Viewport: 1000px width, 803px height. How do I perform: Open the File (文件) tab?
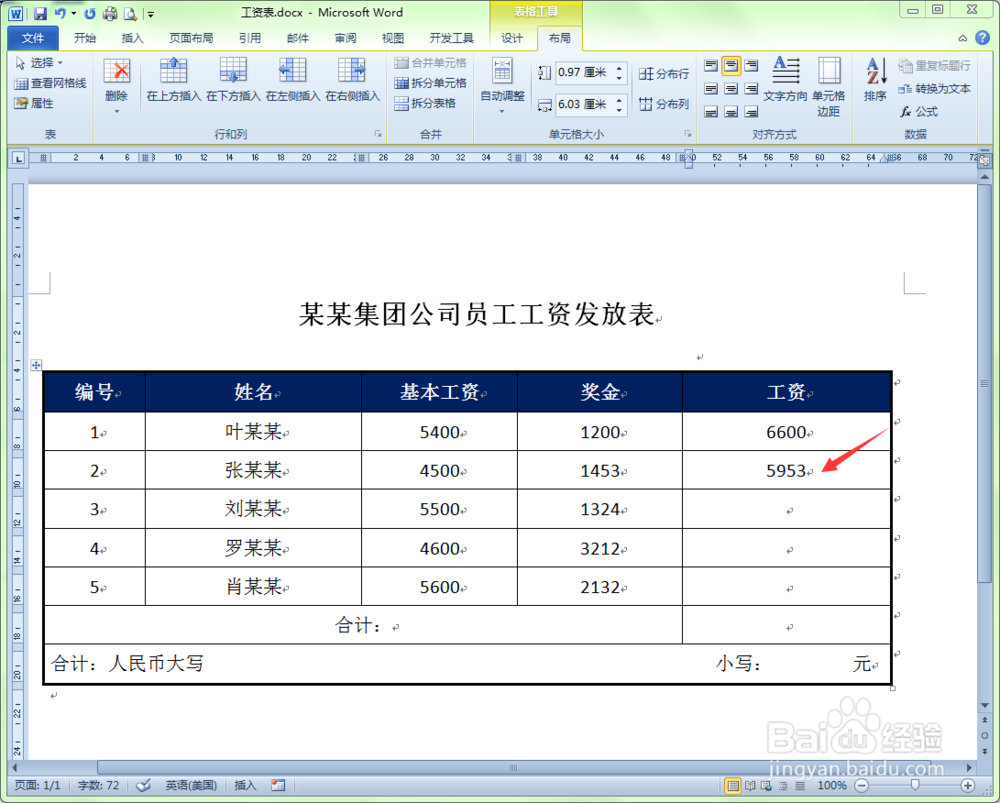tap(33, 38)
